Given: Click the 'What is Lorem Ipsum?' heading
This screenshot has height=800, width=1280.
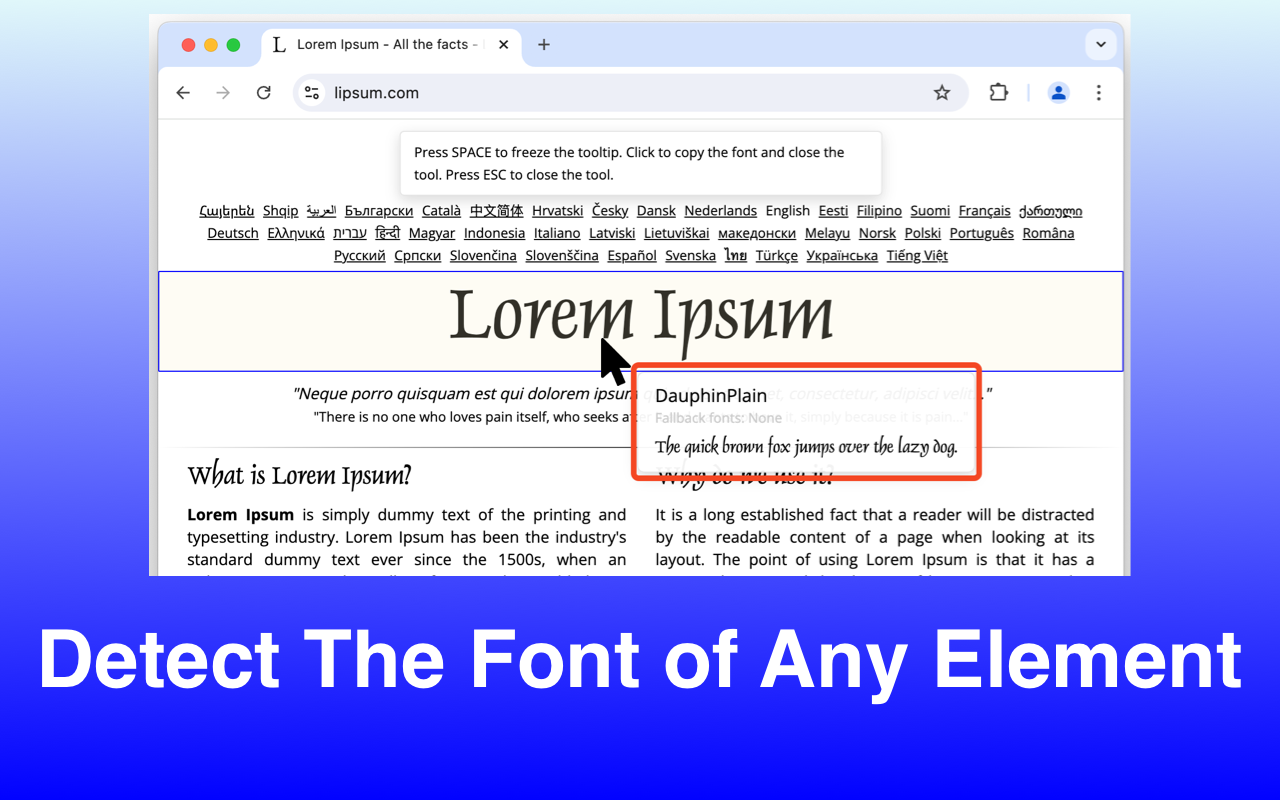Looking at the screenshot, I should click(300, 474).
